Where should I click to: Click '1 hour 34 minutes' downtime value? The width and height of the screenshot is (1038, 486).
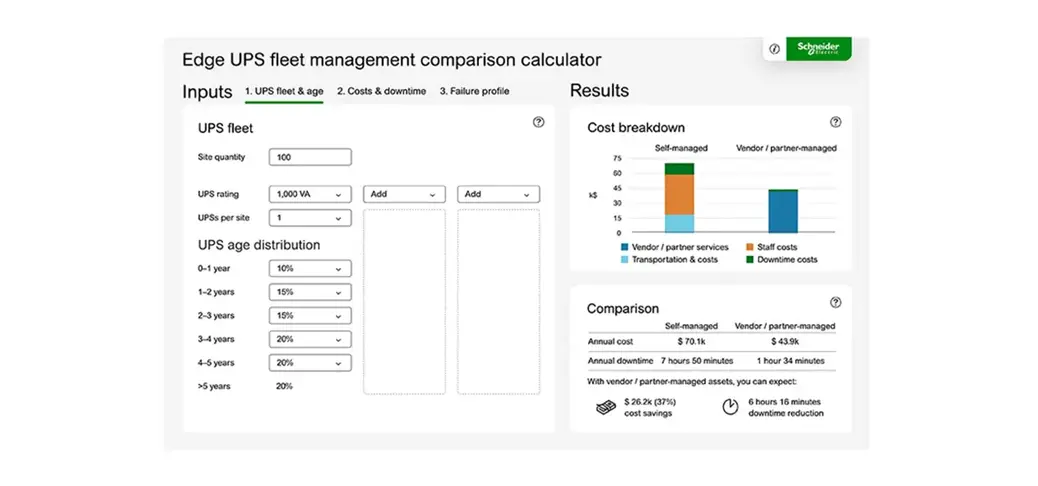tap(790, 361)
